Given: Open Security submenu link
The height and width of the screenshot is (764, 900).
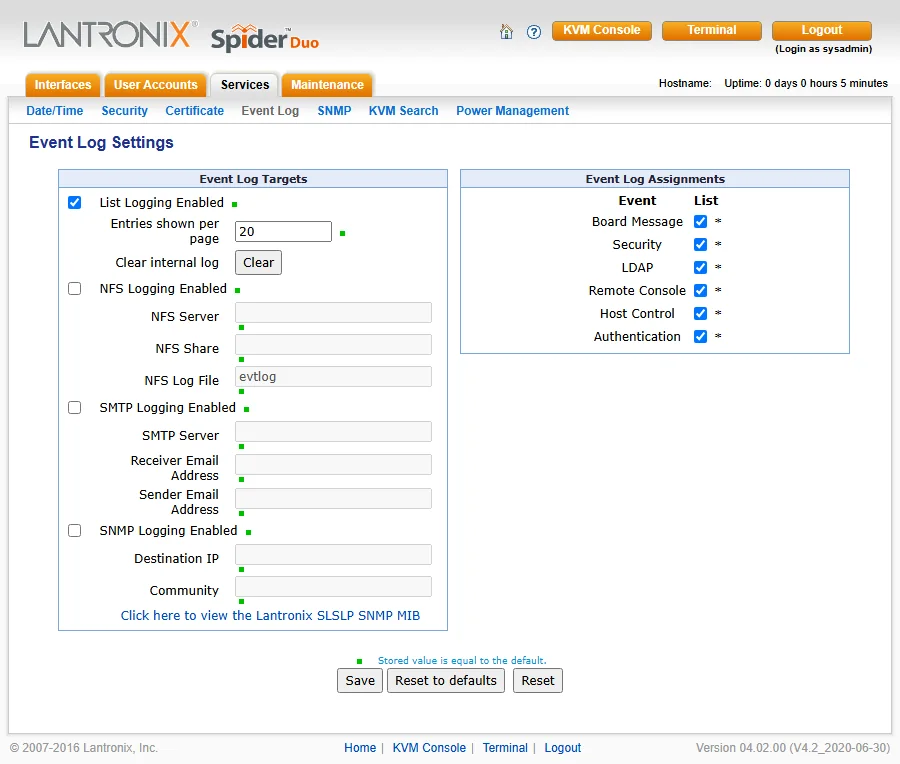Looking at the screenshot, I should [x=125, y=111].
